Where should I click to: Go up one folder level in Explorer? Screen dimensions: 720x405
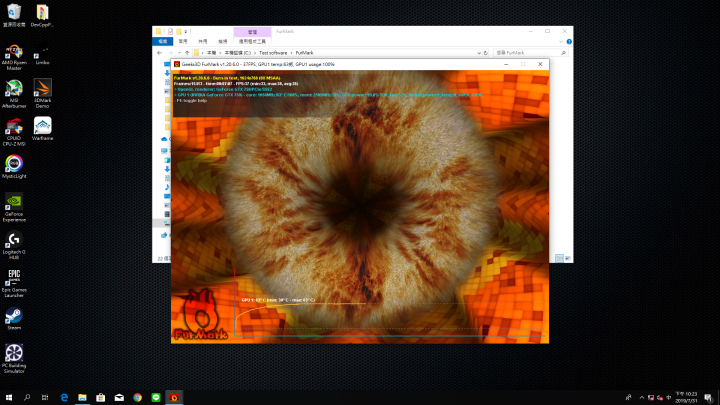[187, 53]
